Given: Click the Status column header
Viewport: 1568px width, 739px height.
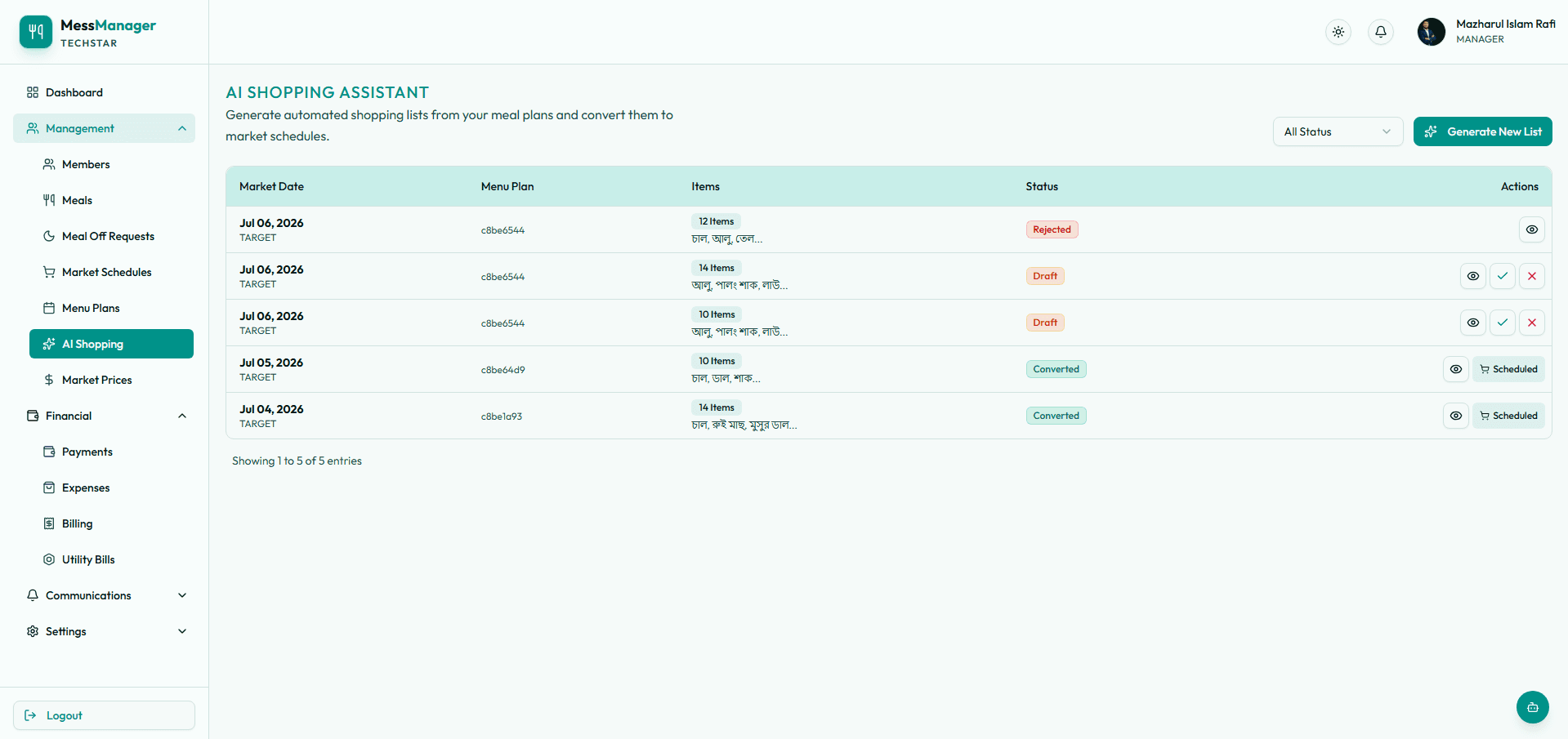Looking at the screenshot, I should pos(1042,186).
